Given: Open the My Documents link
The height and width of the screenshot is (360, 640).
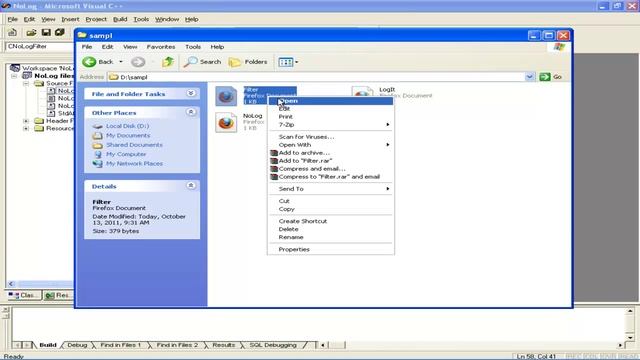Looking at the screenshot, I should point(128,136).
